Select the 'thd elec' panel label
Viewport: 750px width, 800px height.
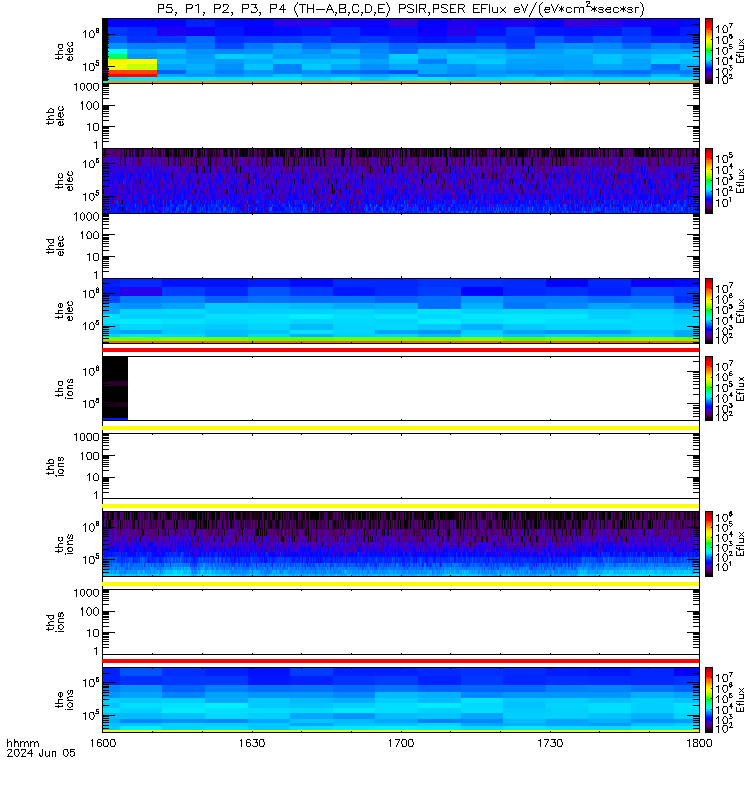click(56, 245)
